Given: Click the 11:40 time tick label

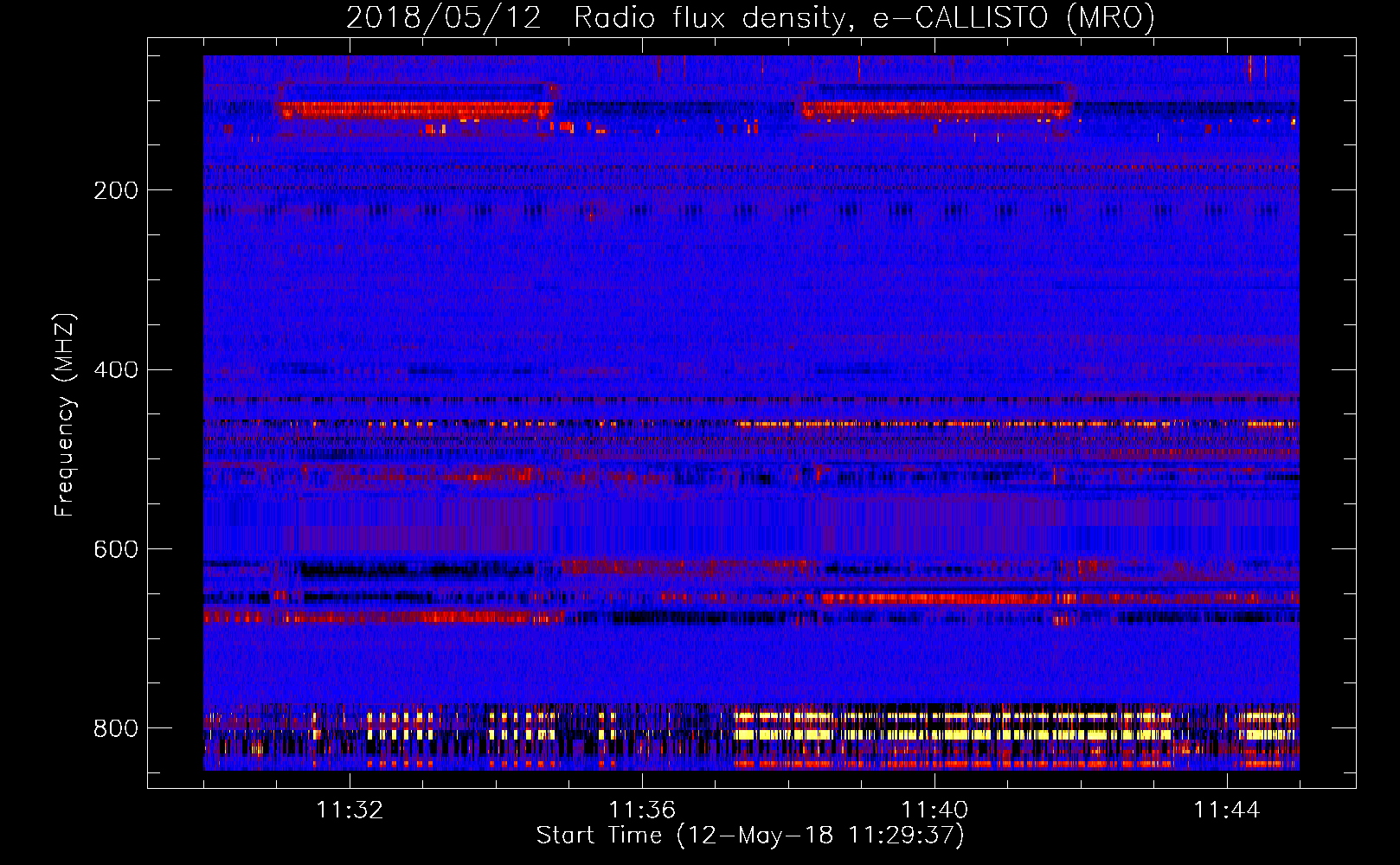Looking at the screenshot, I should [x=934, y=811].
